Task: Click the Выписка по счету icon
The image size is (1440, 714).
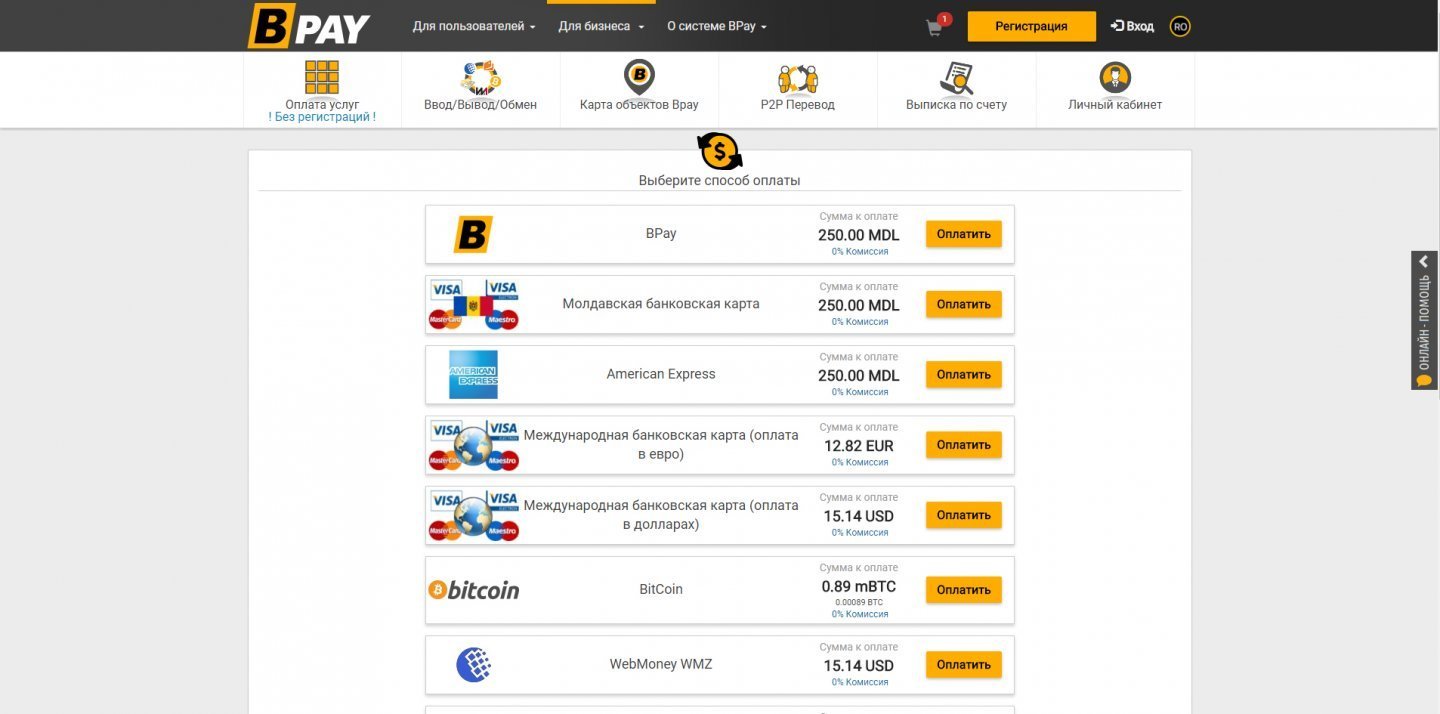Action: (x=956, y=78)
